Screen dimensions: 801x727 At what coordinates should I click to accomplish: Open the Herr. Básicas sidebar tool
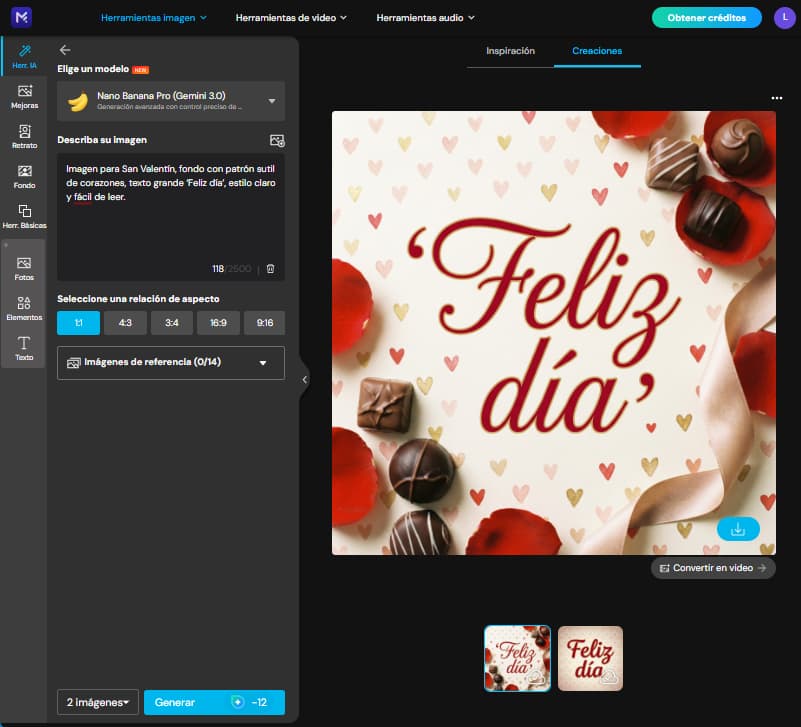24,217
